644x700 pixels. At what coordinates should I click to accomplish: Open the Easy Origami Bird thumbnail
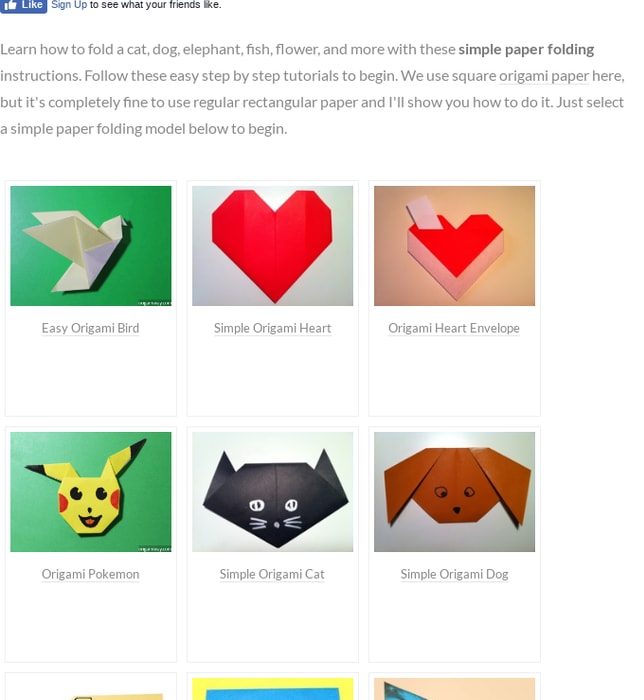click(91, 246)
